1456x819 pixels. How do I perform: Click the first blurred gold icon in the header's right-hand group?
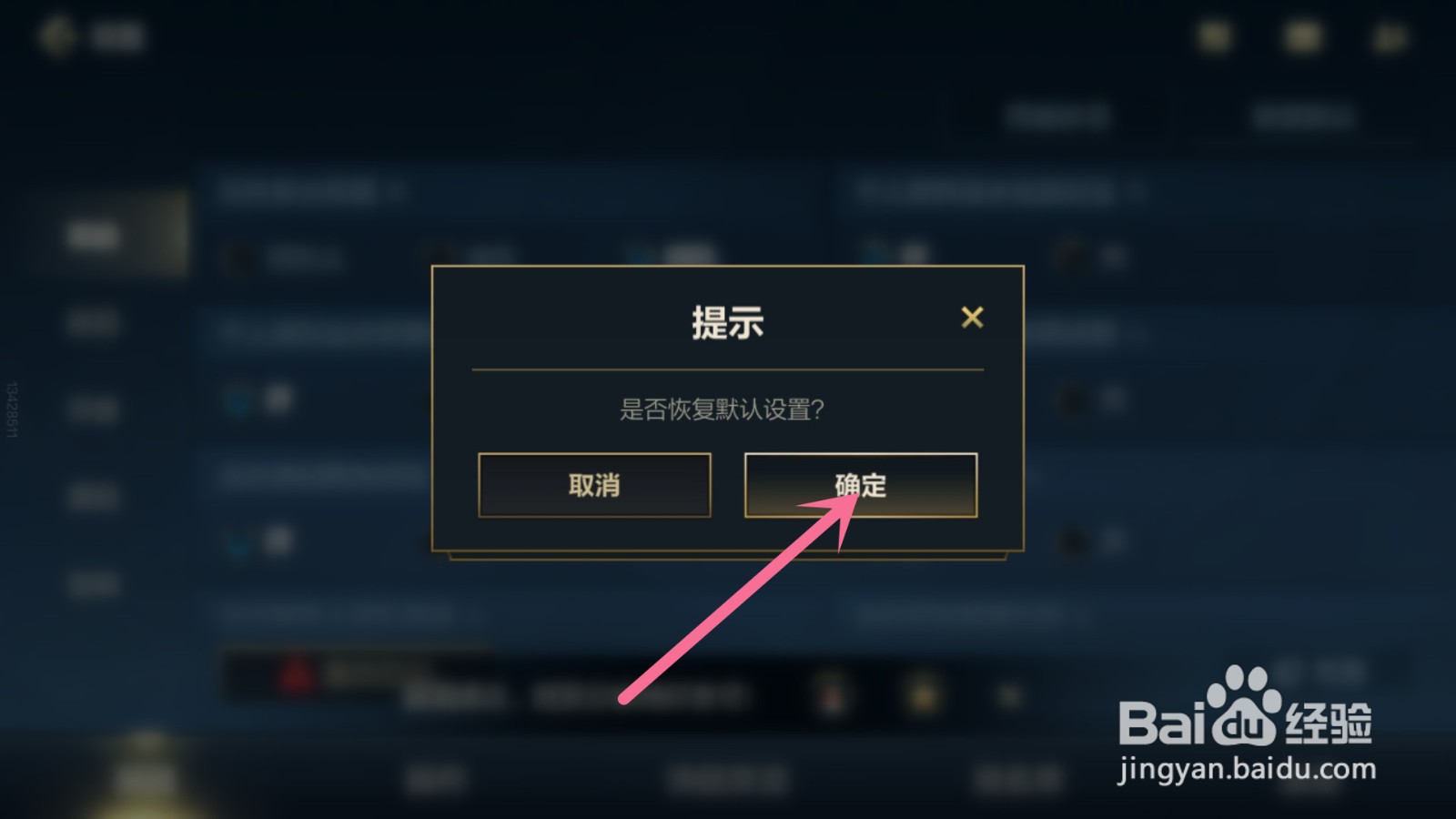point(1215,37)
